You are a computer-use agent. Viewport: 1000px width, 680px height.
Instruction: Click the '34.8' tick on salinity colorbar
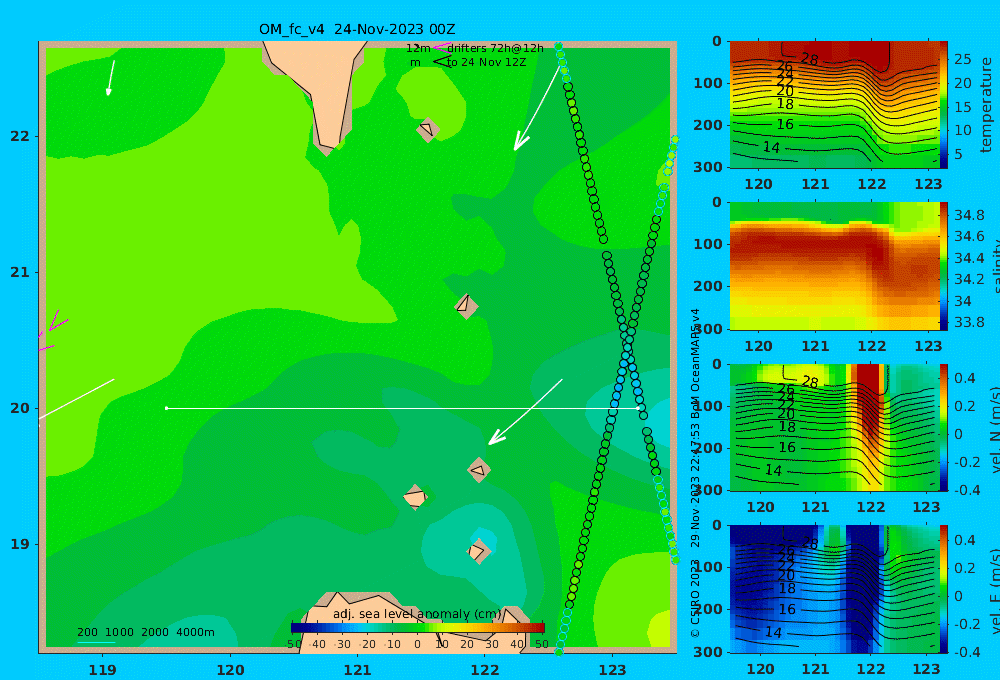[x=969, y=215]
